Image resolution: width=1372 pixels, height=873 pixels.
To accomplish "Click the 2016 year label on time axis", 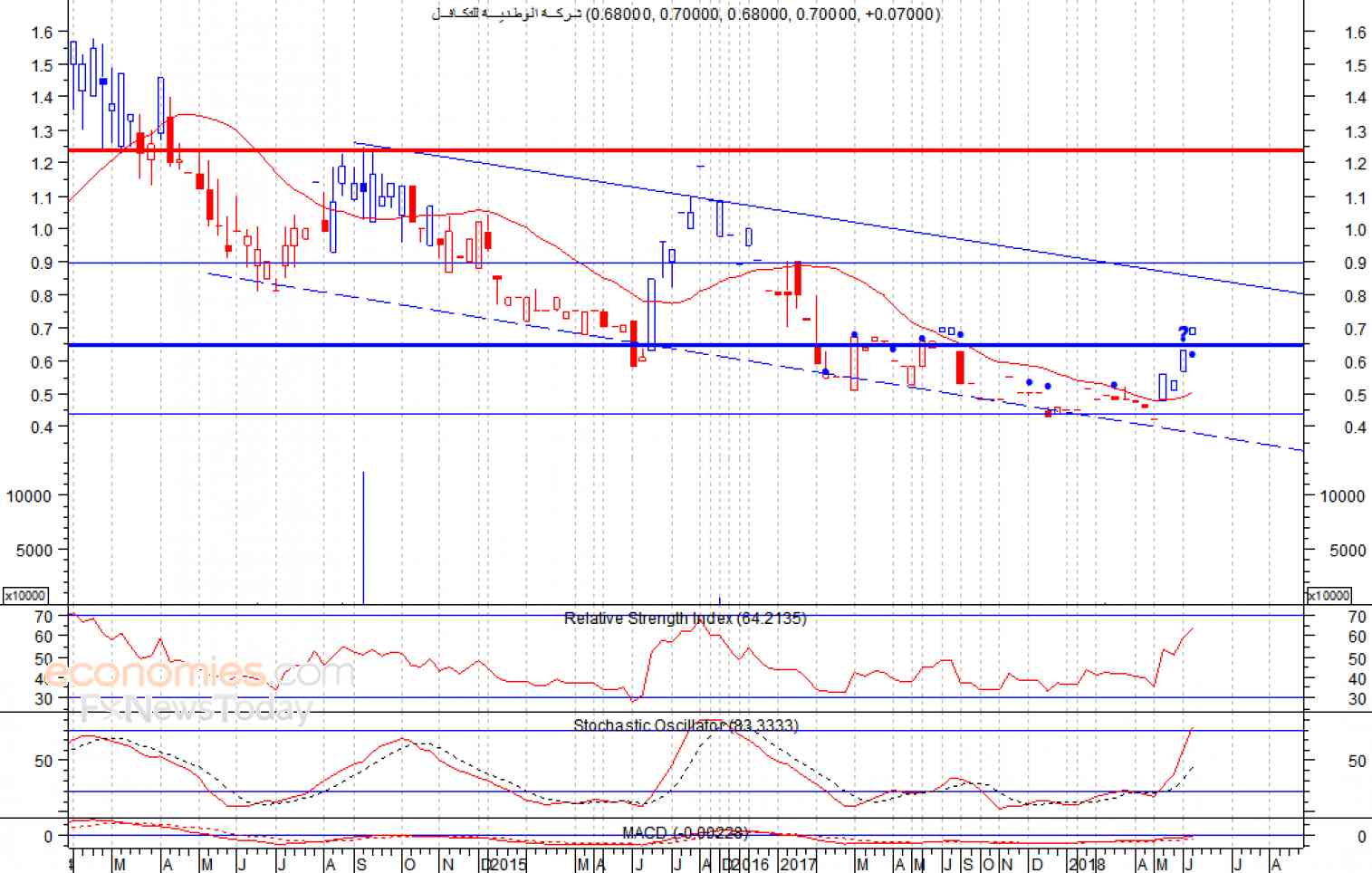I will (x=750, y=864).
